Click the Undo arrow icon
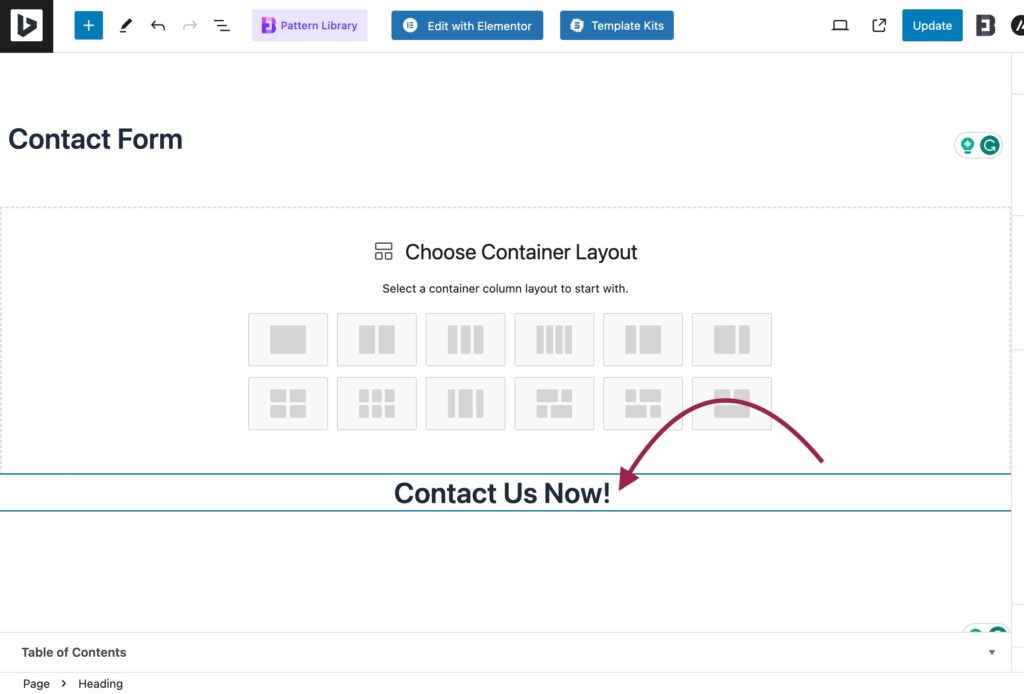1024x694 pixels. pos(157,25)
